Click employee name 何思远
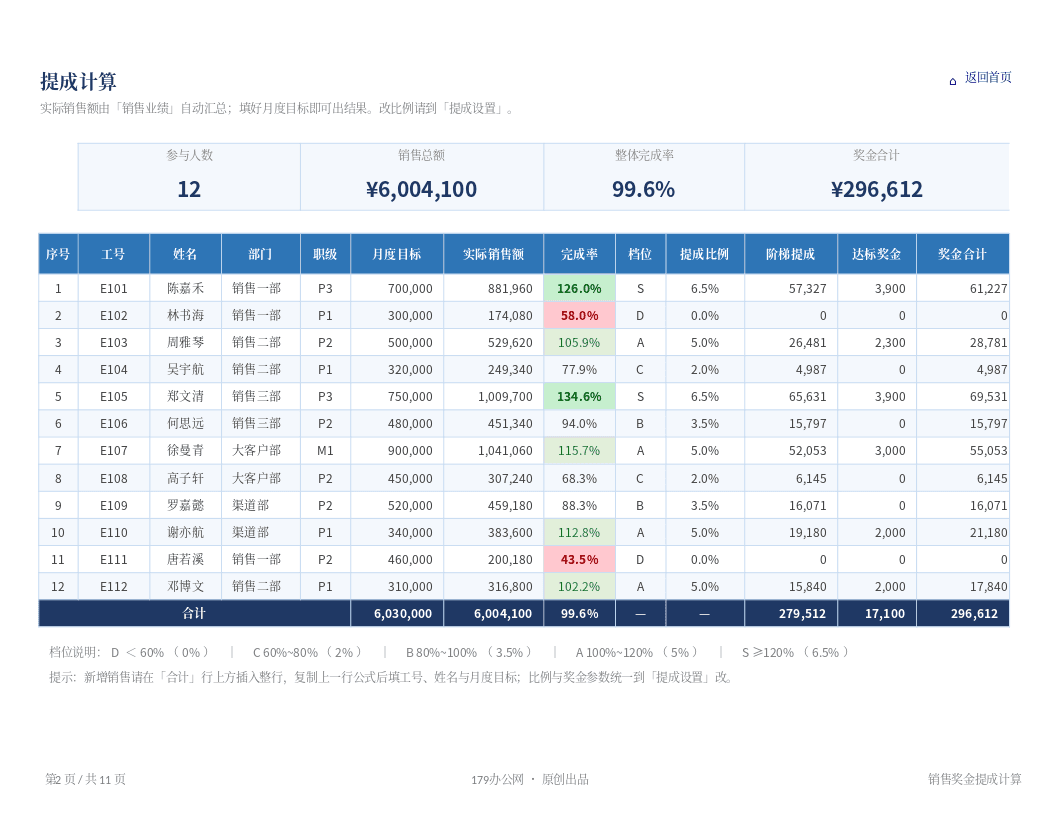 click(185, 423)
